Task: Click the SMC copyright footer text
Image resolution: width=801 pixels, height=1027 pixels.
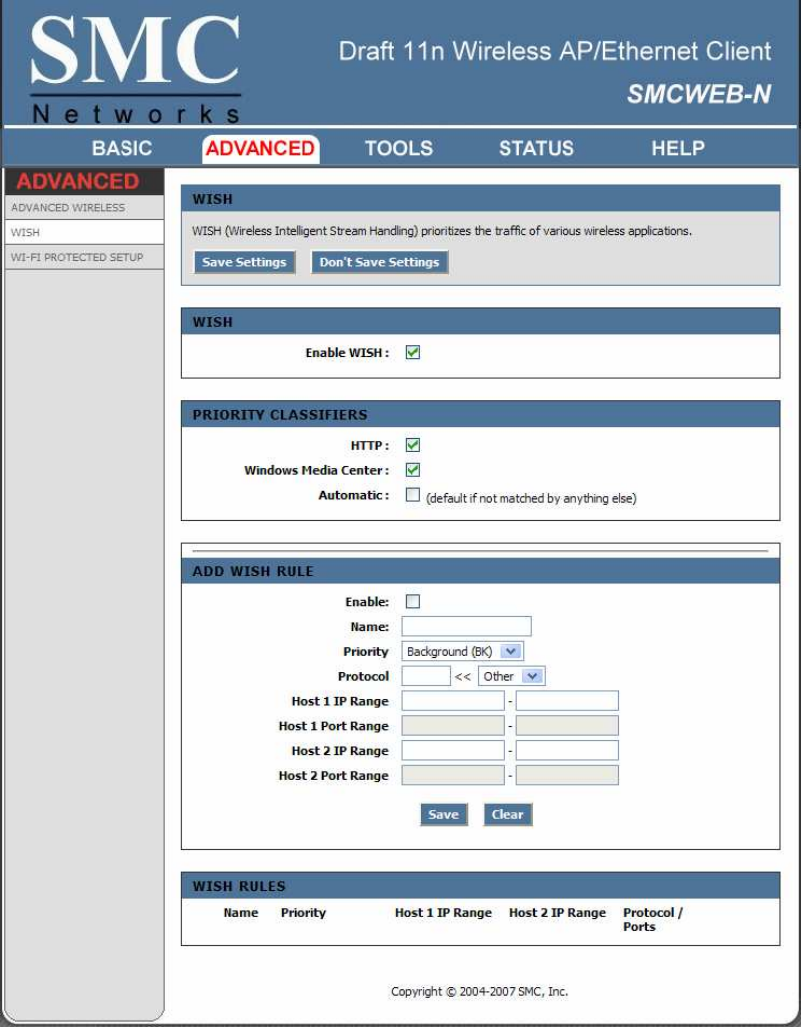Action: click(479, 992)
